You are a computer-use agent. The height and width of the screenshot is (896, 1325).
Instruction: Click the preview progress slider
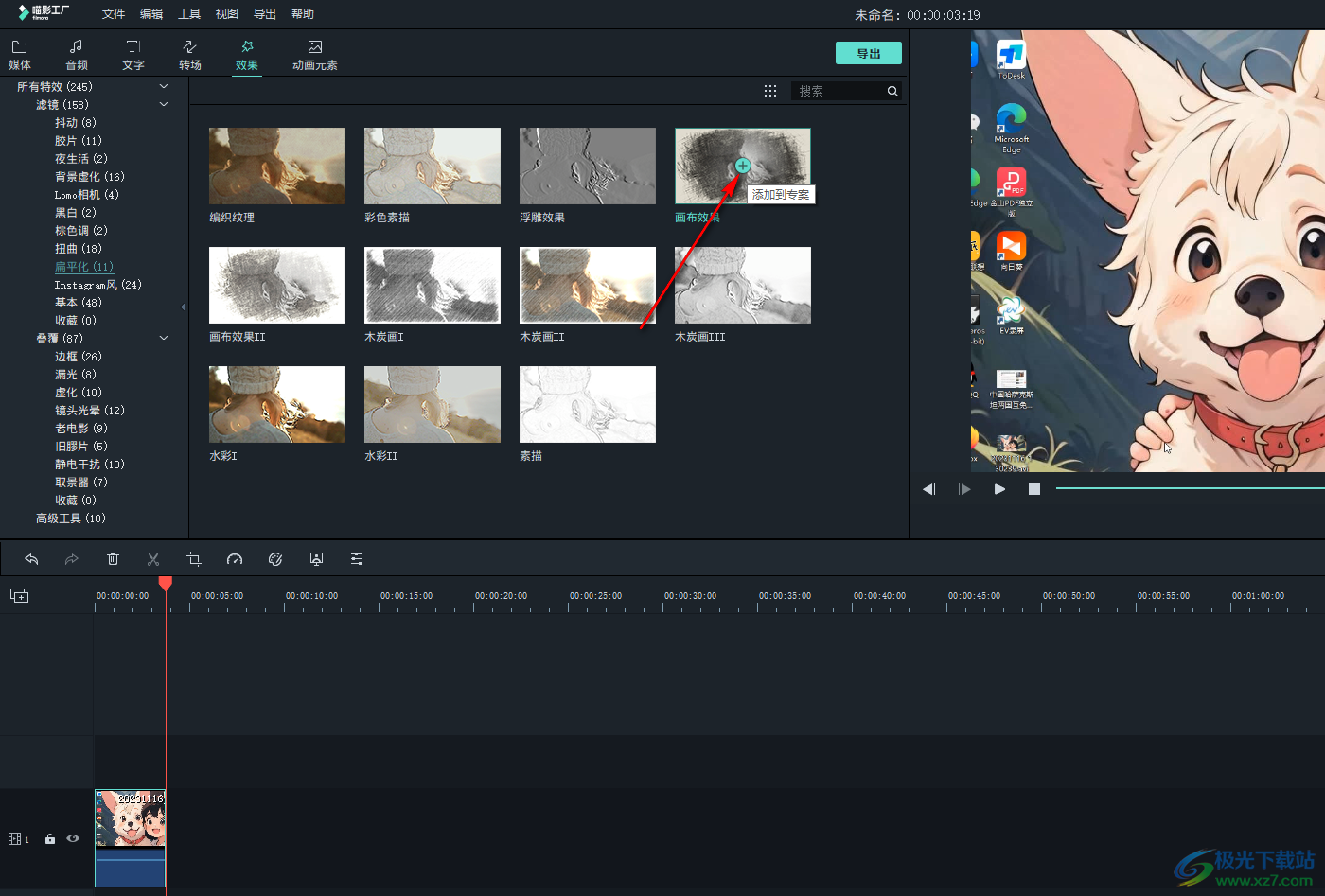pyautogui.click(x=1191, y=488)
